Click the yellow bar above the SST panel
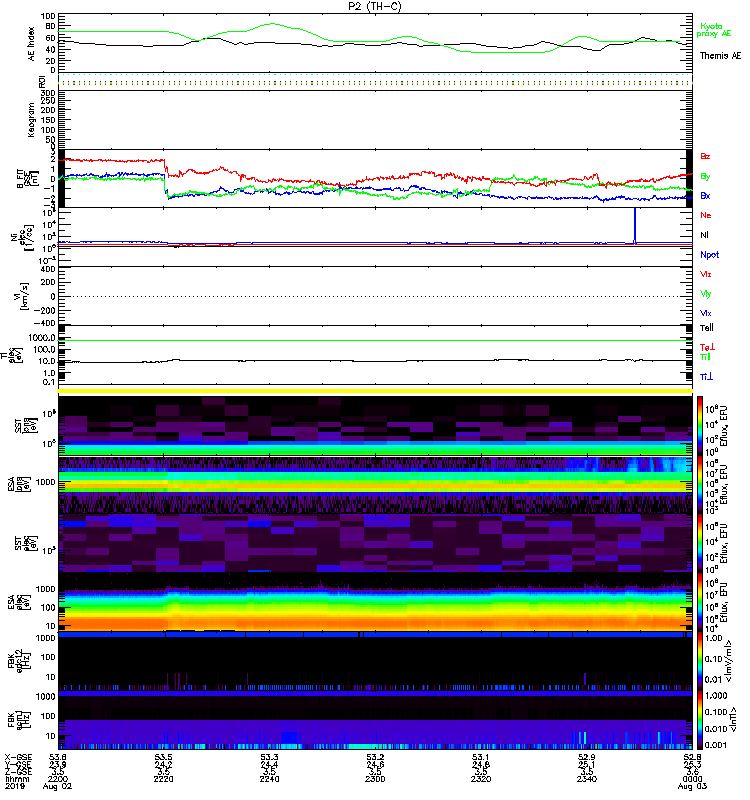The width and height of the screenshot is (750, 800). pos(375,391)
